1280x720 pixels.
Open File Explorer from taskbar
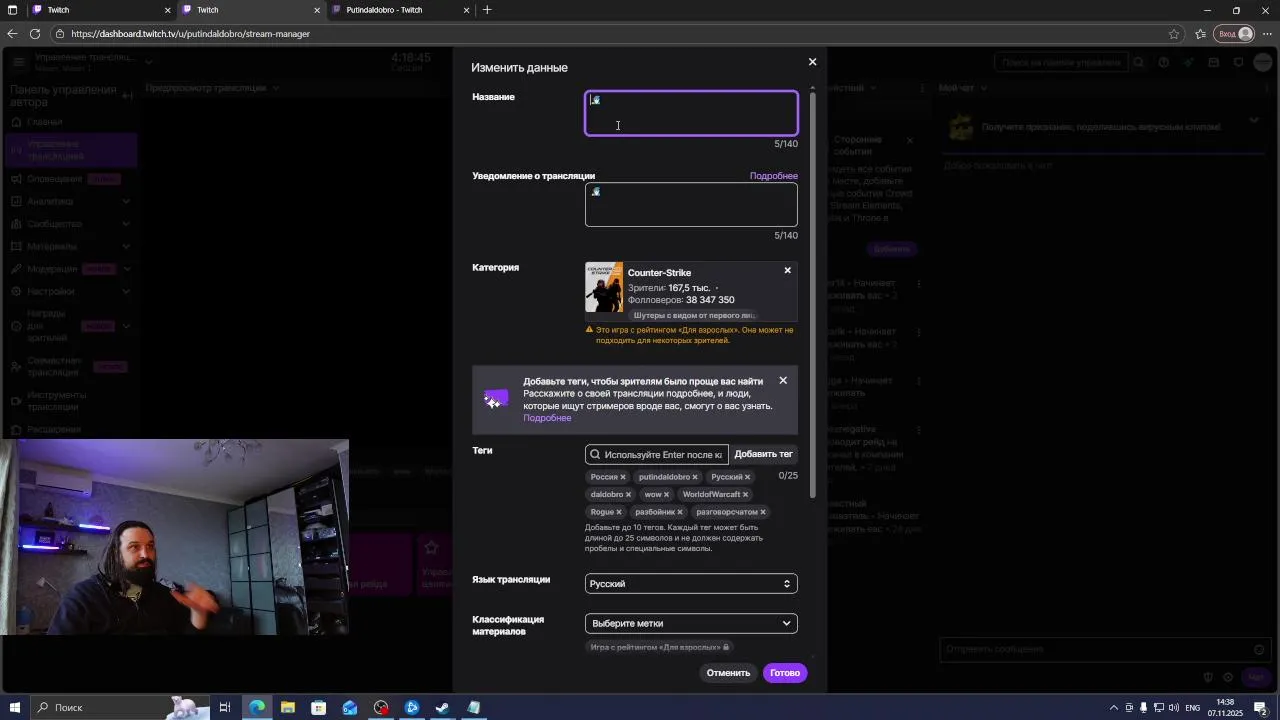click(x=288, y=708)
